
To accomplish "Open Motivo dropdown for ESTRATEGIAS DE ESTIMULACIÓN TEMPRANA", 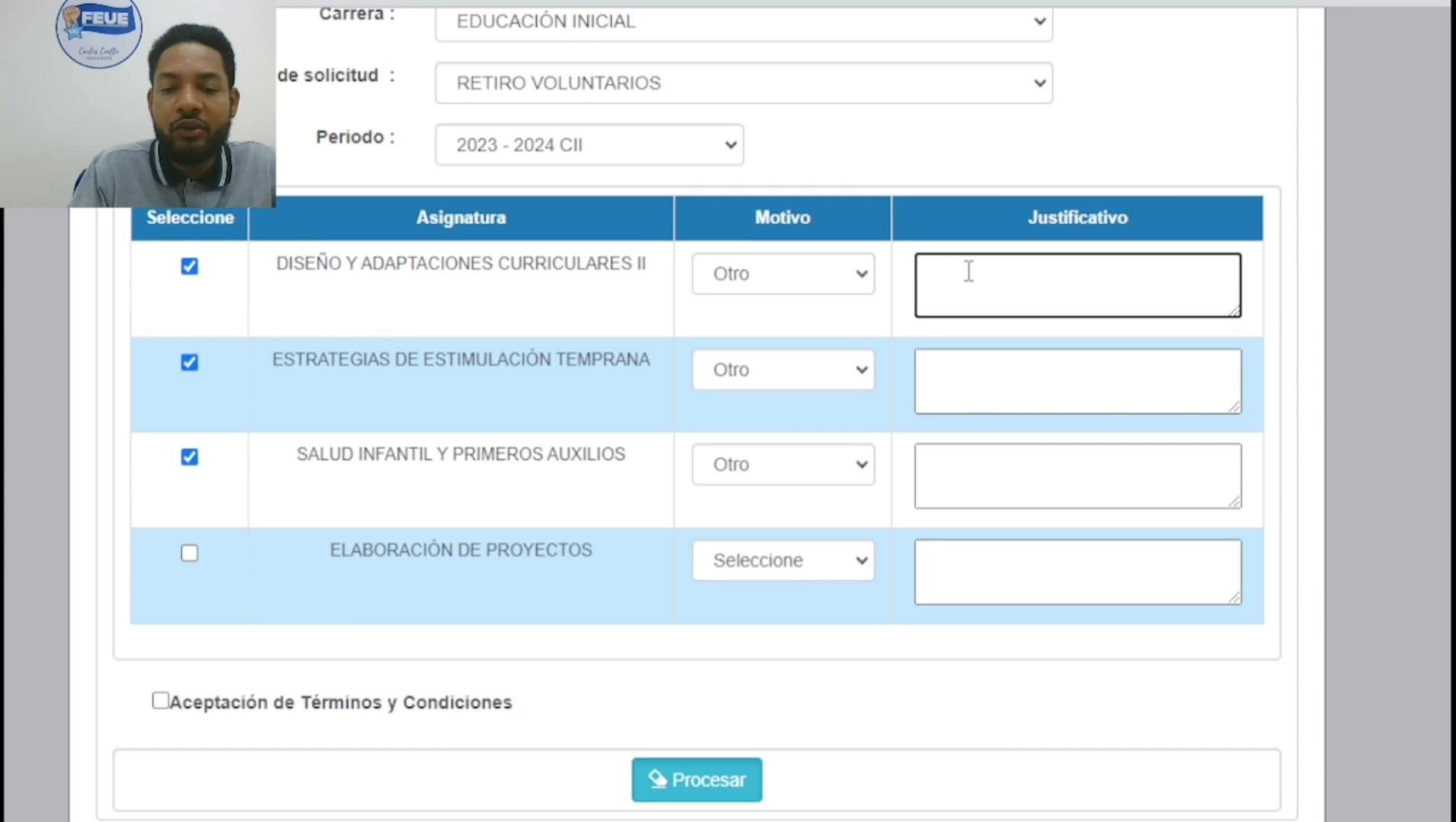I will click(783, 369).
